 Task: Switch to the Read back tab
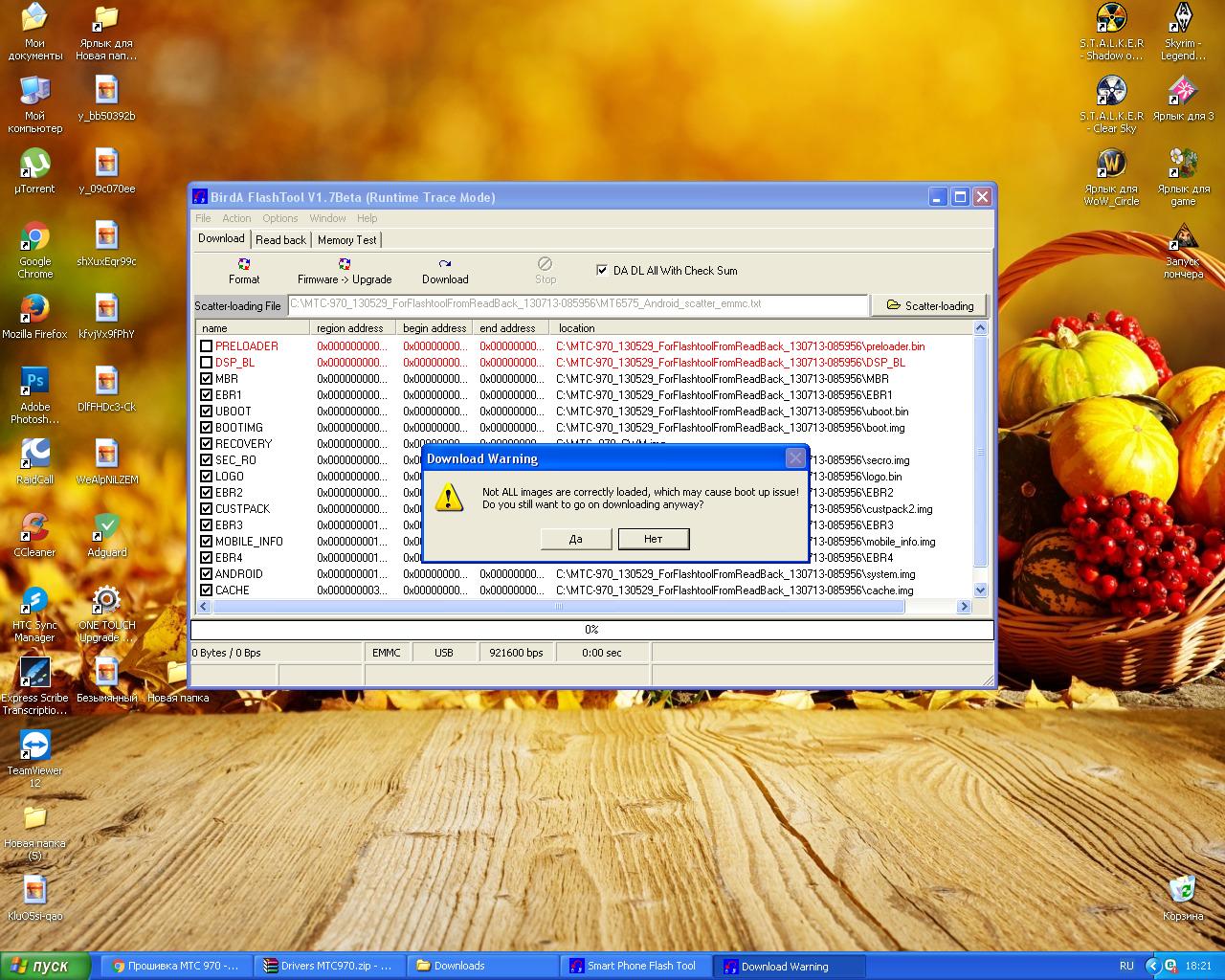tap(280, 240)
